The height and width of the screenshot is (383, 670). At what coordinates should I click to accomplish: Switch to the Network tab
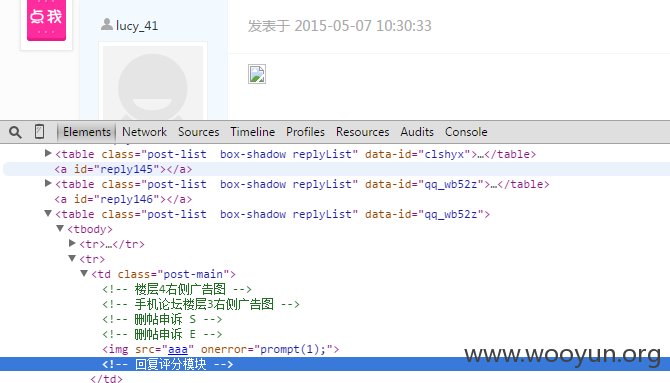coord(144,132)
